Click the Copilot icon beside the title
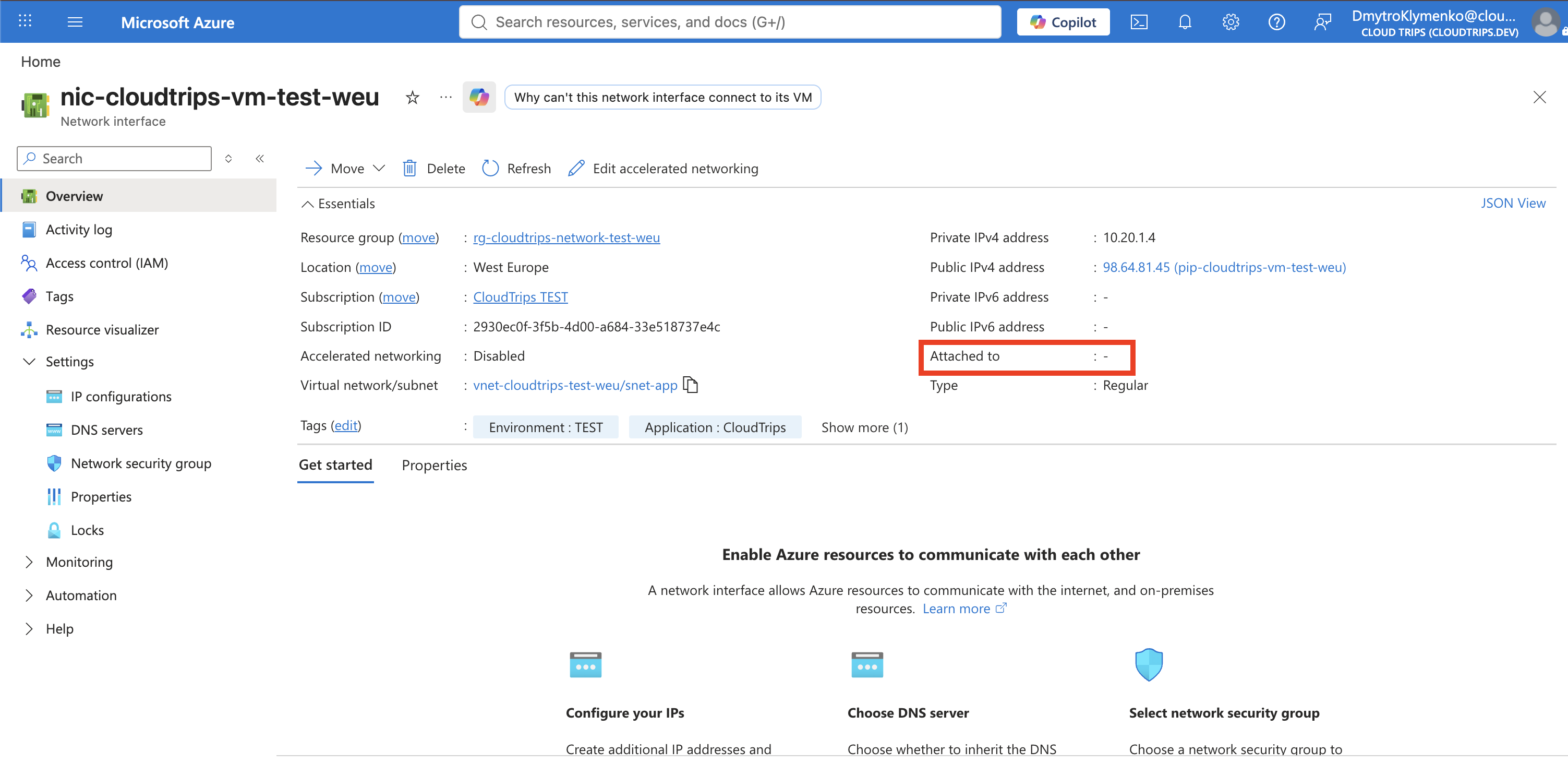 pyautogui.click(x=479, y=97)
